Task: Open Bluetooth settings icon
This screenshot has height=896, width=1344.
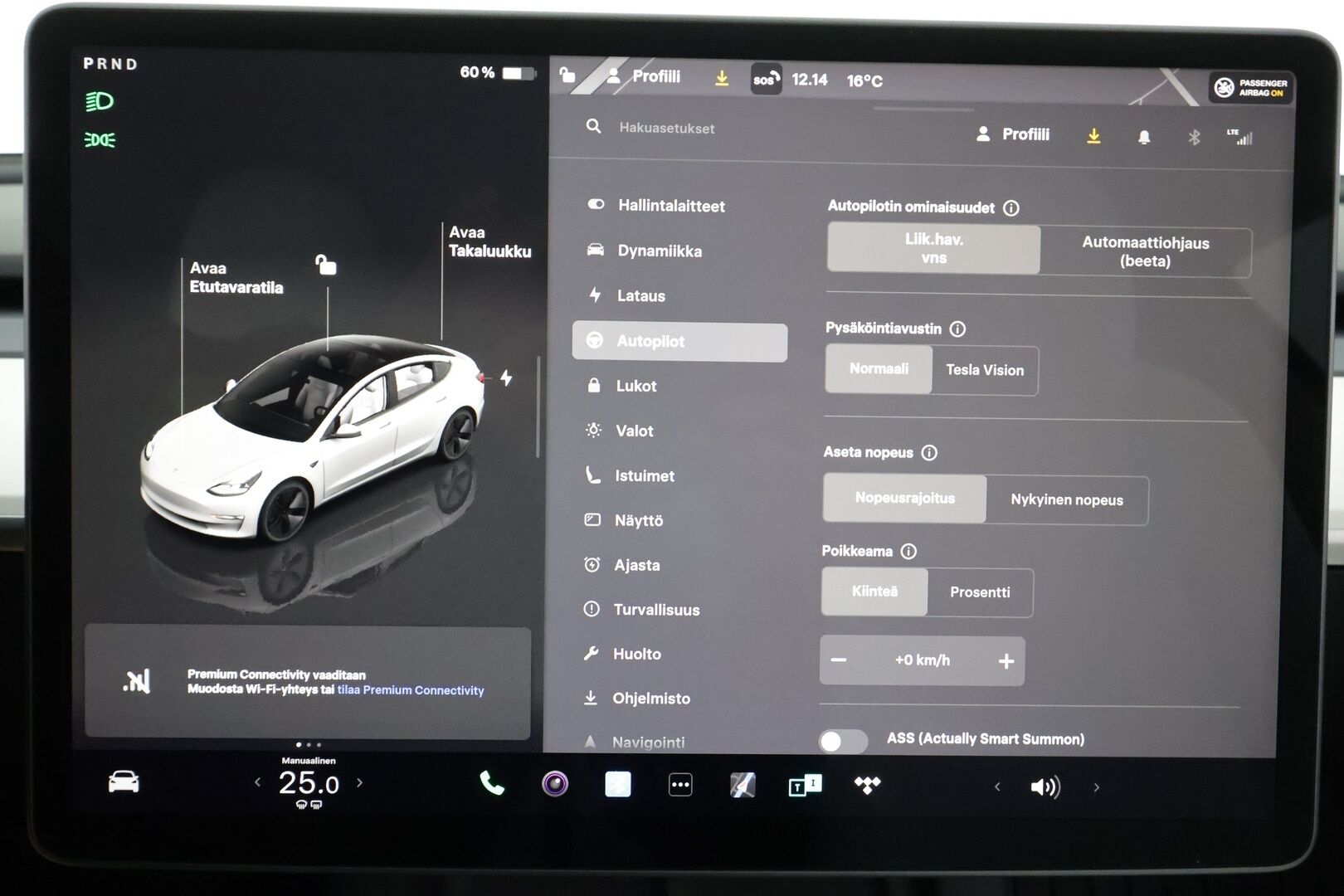Action: (1194, 138)
